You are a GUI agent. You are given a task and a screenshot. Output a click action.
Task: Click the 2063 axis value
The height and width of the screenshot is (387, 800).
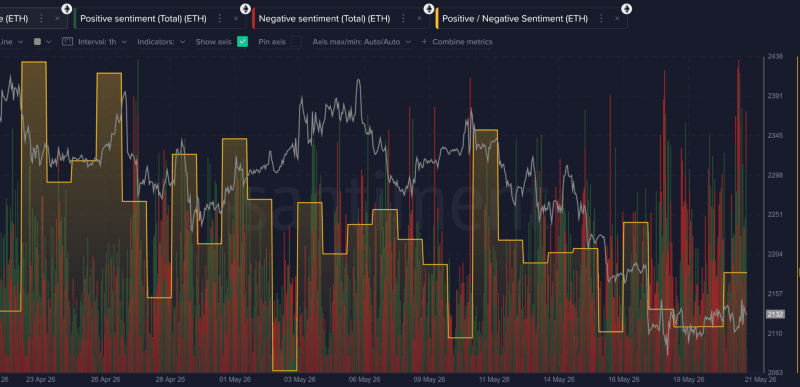tap(775, 373)
